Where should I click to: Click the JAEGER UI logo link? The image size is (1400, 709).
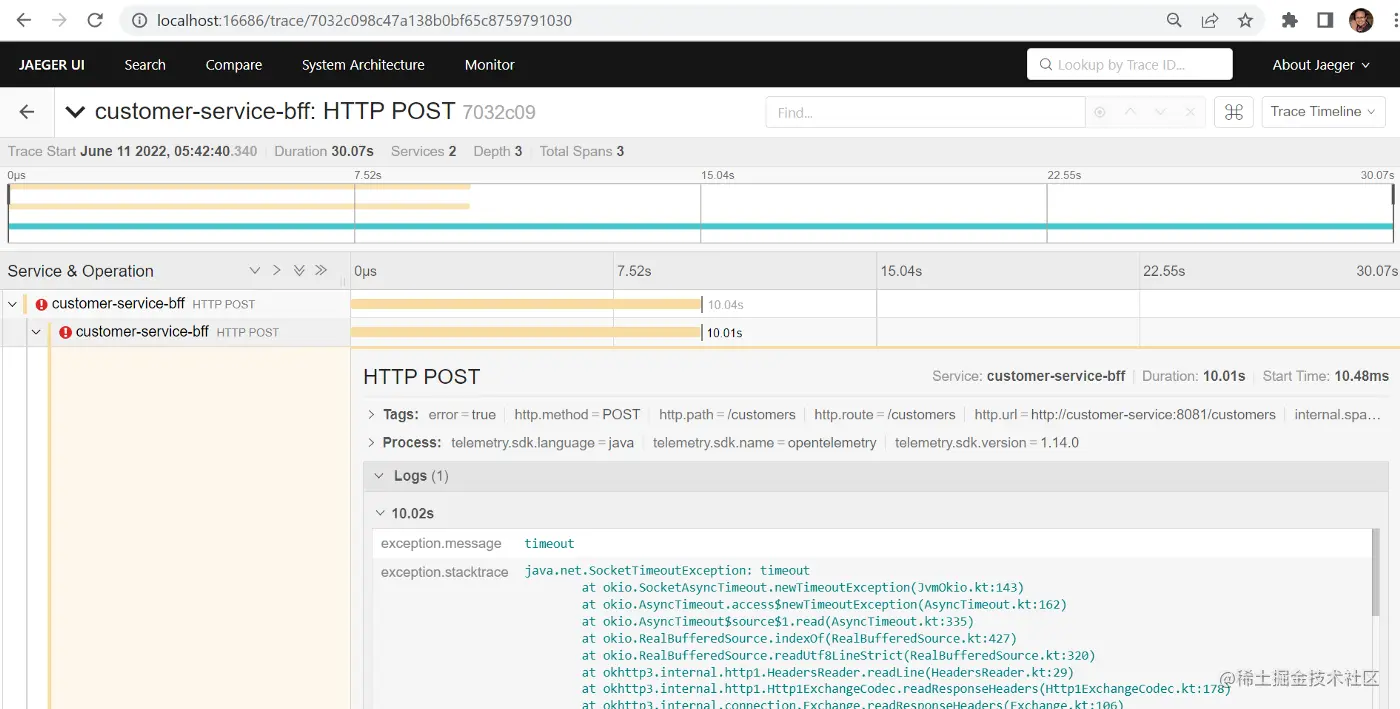click(51, 65)
